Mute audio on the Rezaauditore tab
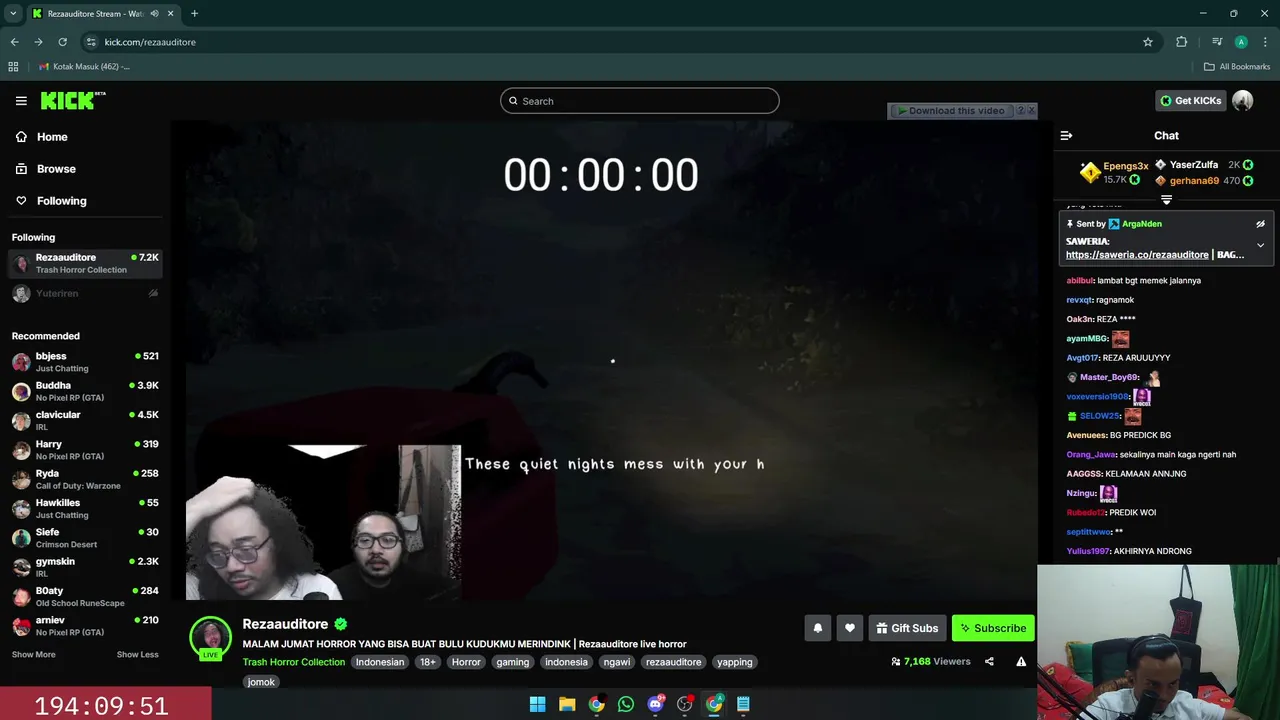1280x720 pixels. [154, 13]
